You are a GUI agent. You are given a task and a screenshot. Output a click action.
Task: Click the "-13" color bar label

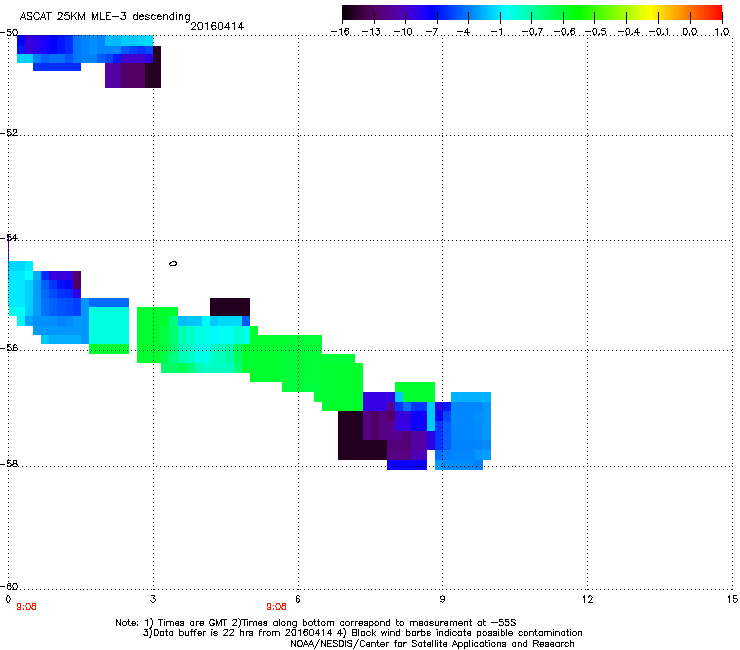[x=371, y=32]
